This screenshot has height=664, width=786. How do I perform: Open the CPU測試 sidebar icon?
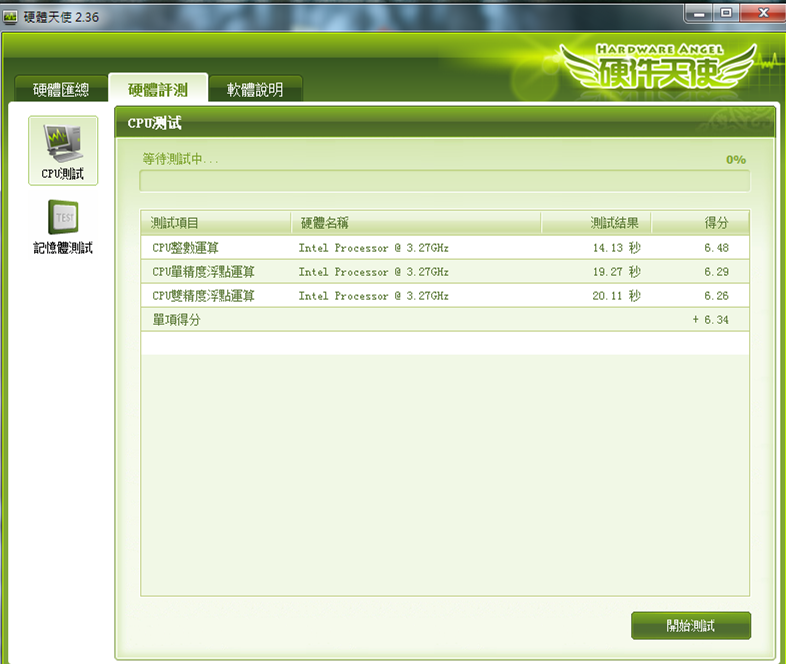[63, 151]
